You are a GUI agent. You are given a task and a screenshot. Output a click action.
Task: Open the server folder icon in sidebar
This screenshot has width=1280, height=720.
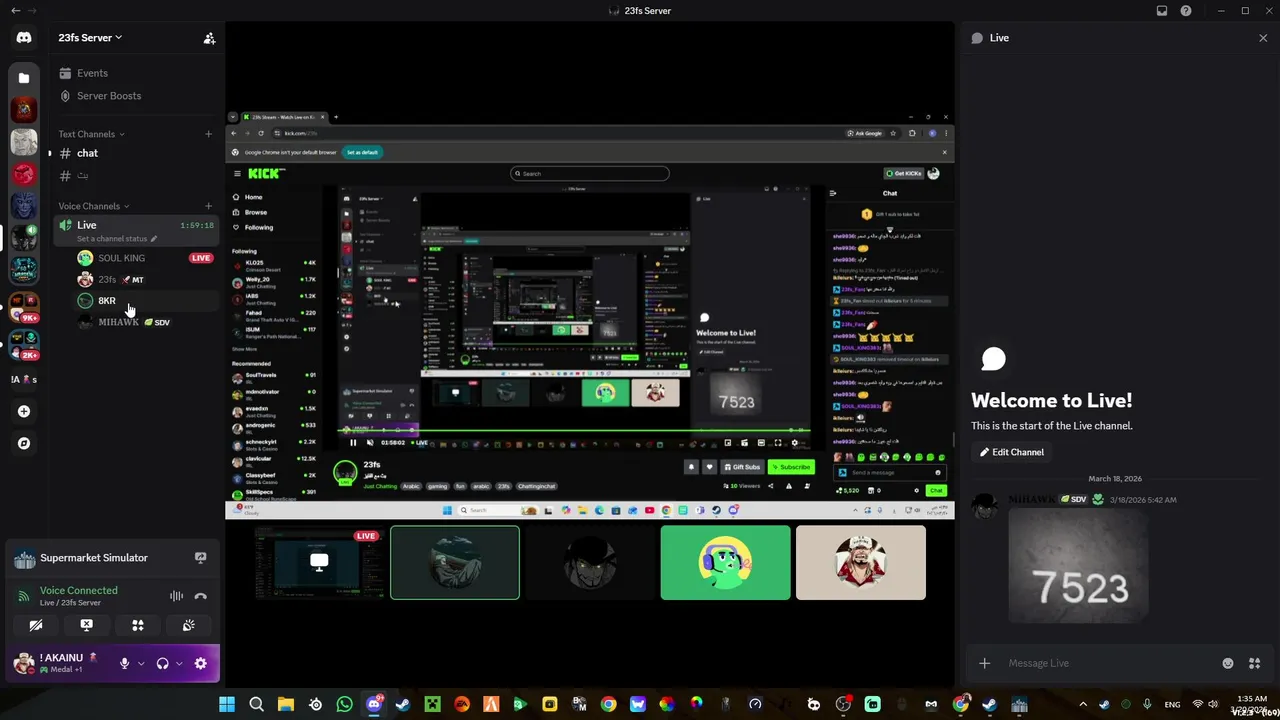point(24,78)
